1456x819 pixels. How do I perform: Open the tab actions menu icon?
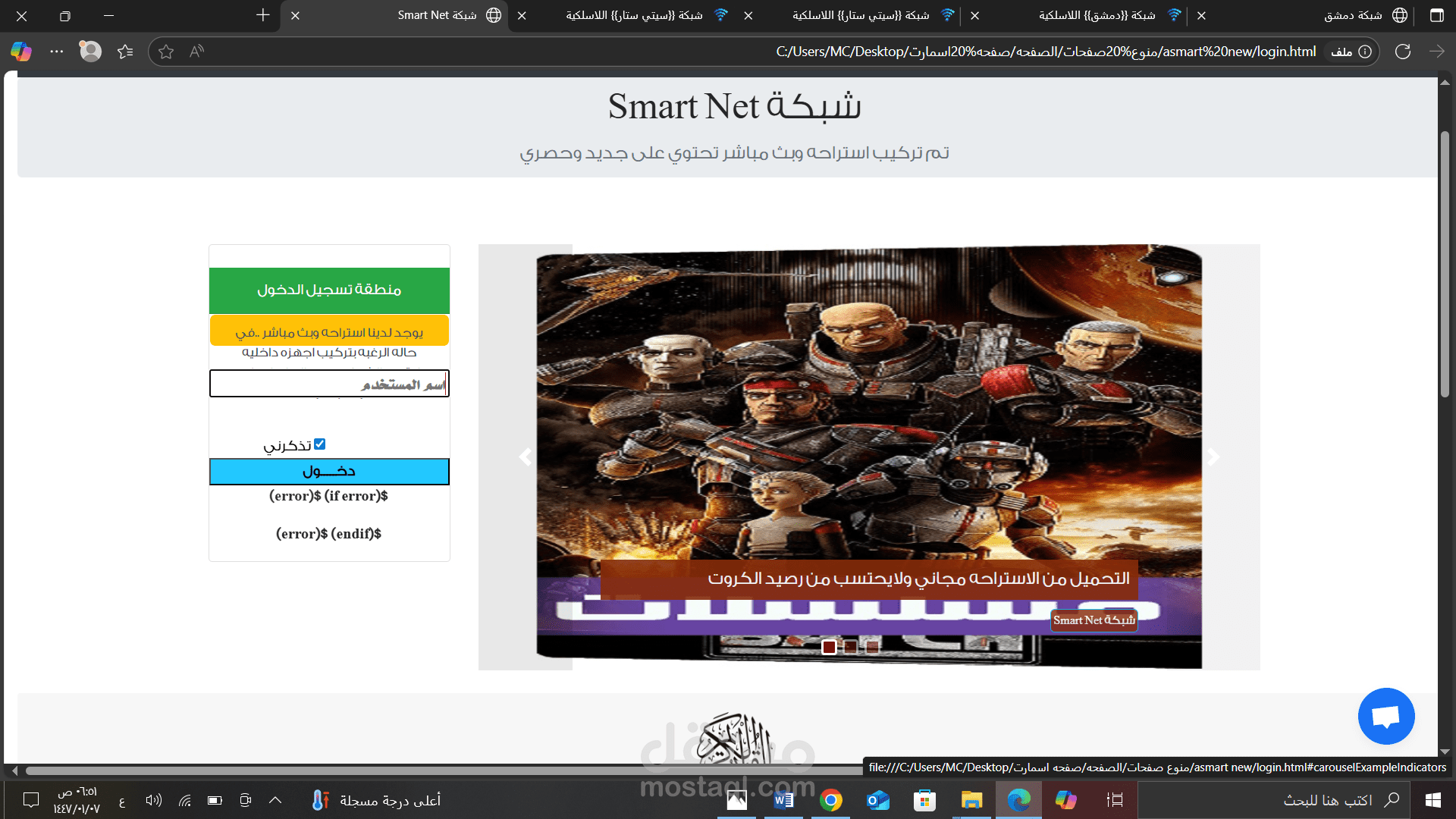click(x=1437, y=15)
